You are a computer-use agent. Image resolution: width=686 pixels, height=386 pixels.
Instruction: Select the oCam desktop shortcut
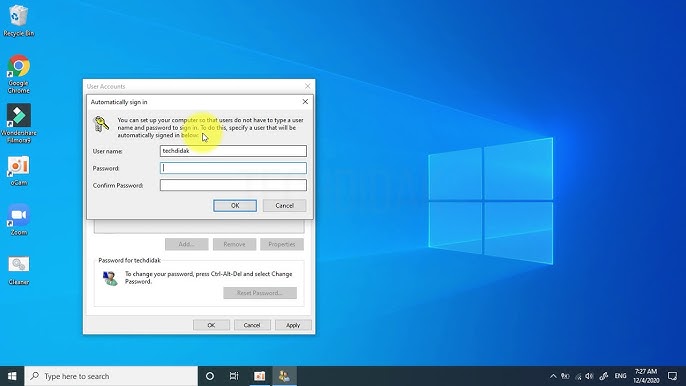click(x=18, y=171)
